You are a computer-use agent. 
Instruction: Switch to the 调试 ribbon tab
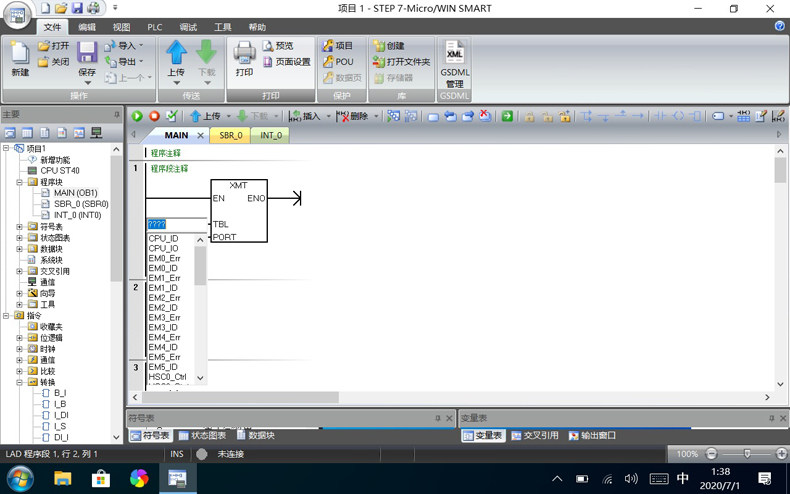tap(188, 27)
